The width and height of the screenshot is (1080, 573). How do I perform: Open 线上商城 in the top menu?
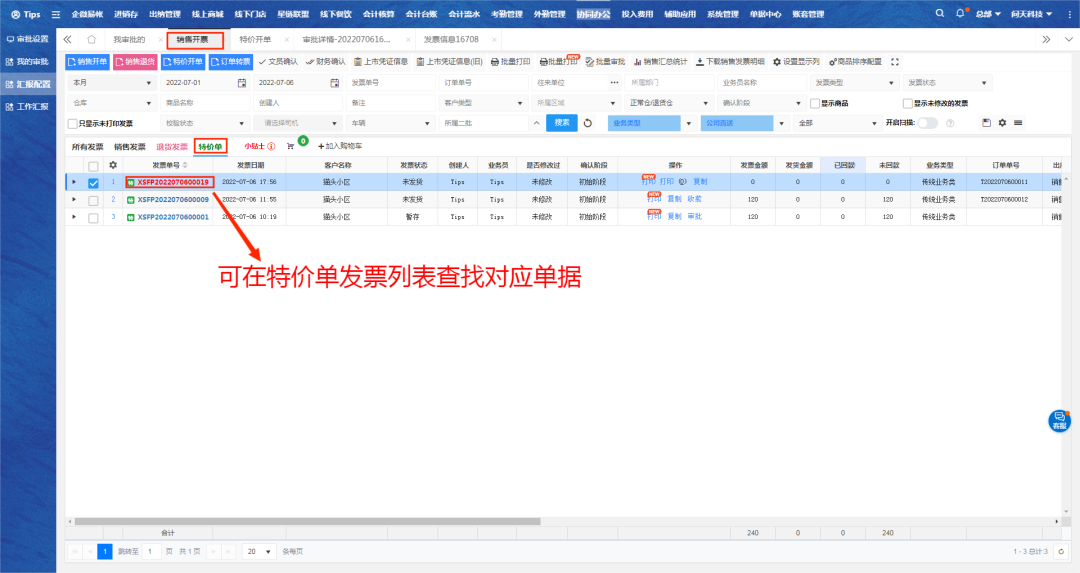pyautogui.click(x=208, y=14)
